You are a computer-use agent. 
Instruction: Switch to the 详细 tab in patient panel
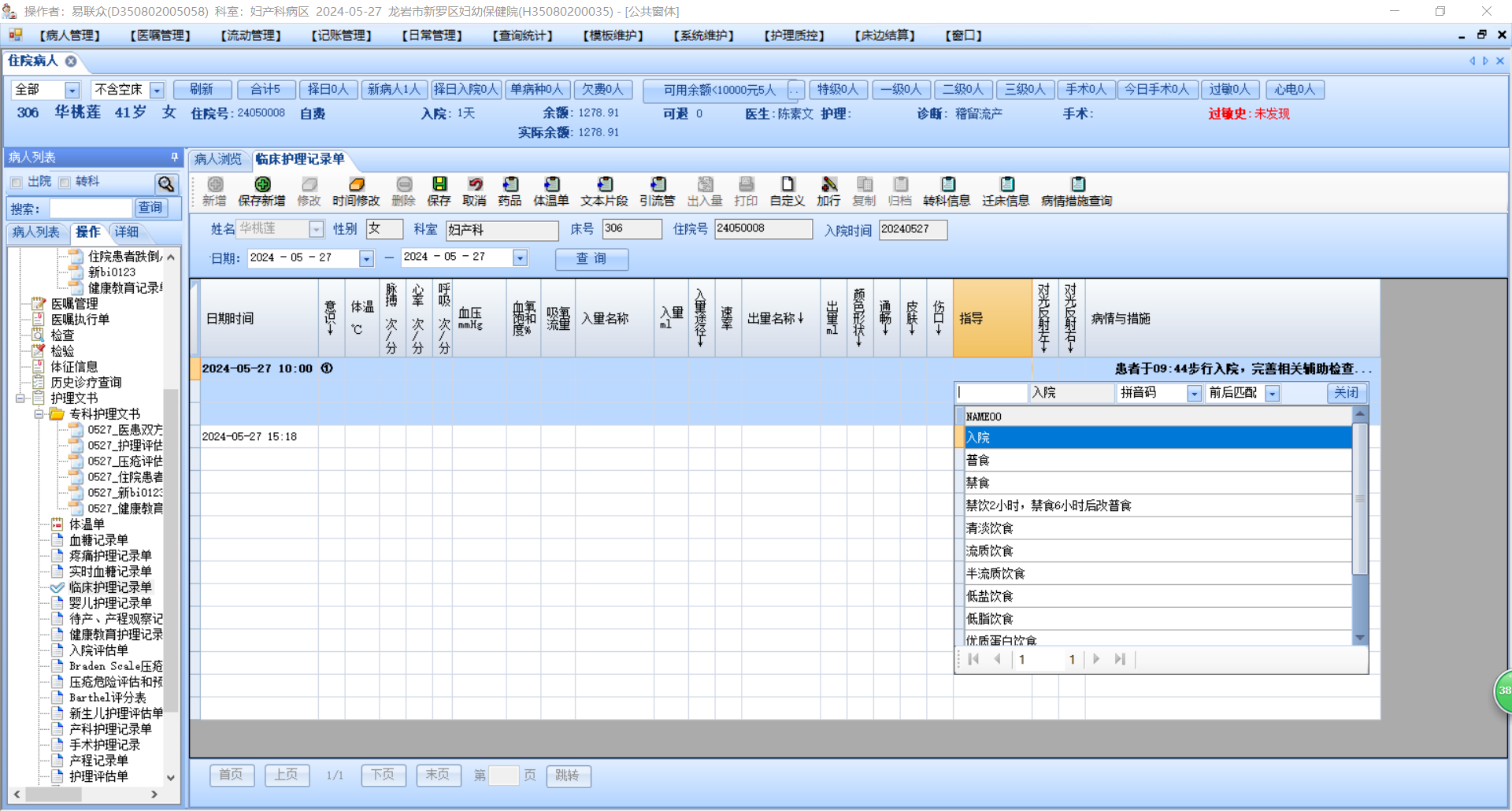(x=127, y=232)
